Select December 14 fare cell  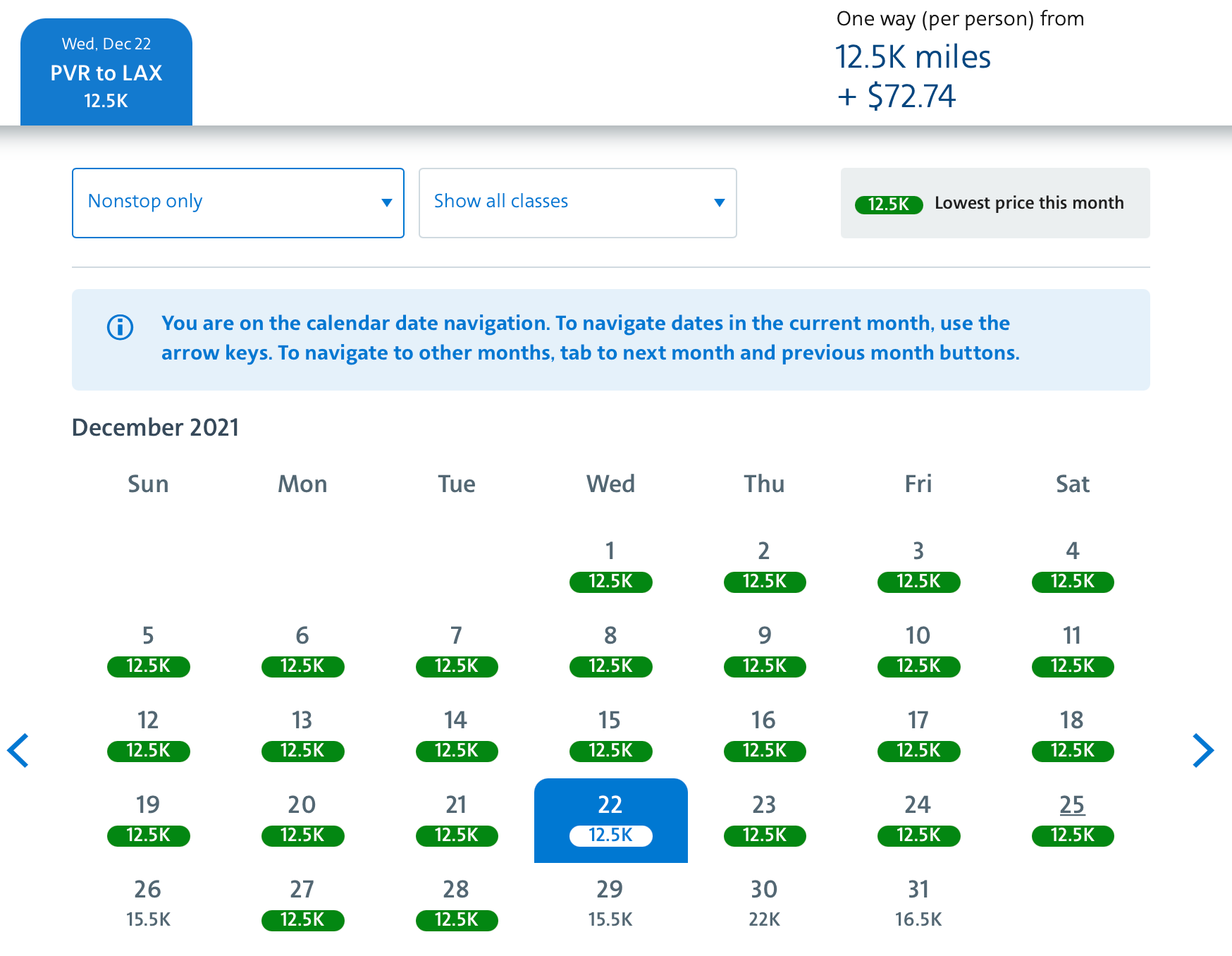point(456,735)
